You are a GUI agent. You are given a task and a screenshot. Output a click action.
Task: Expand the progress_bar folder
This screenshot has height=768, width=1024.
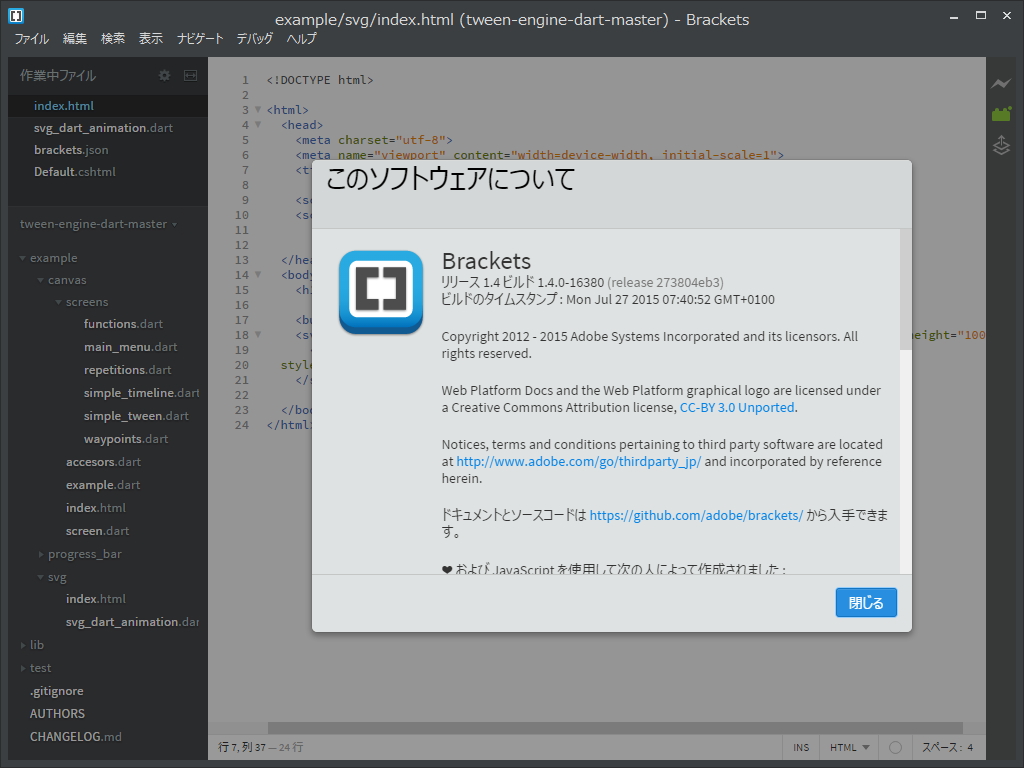point(42,553)
